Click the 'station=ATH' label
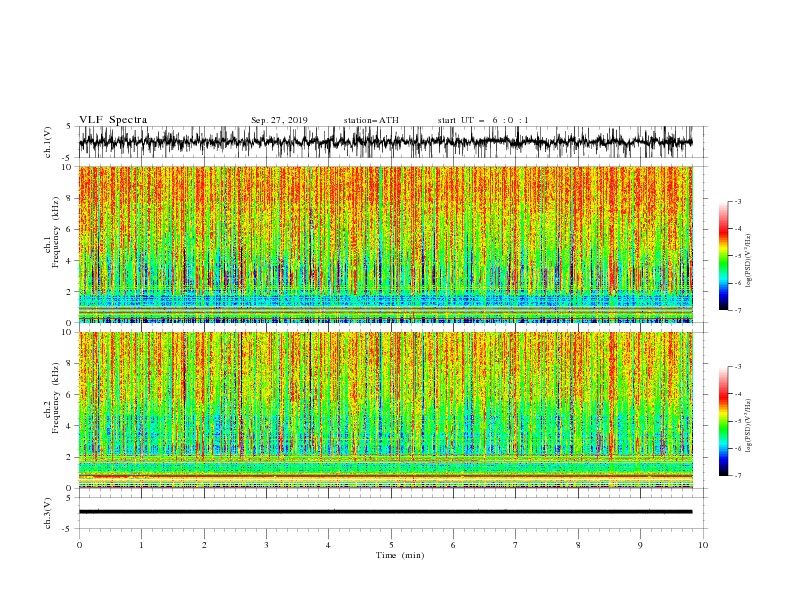This screenshot has height=612, width=792. pyautogui.click(x=371, y=120)
